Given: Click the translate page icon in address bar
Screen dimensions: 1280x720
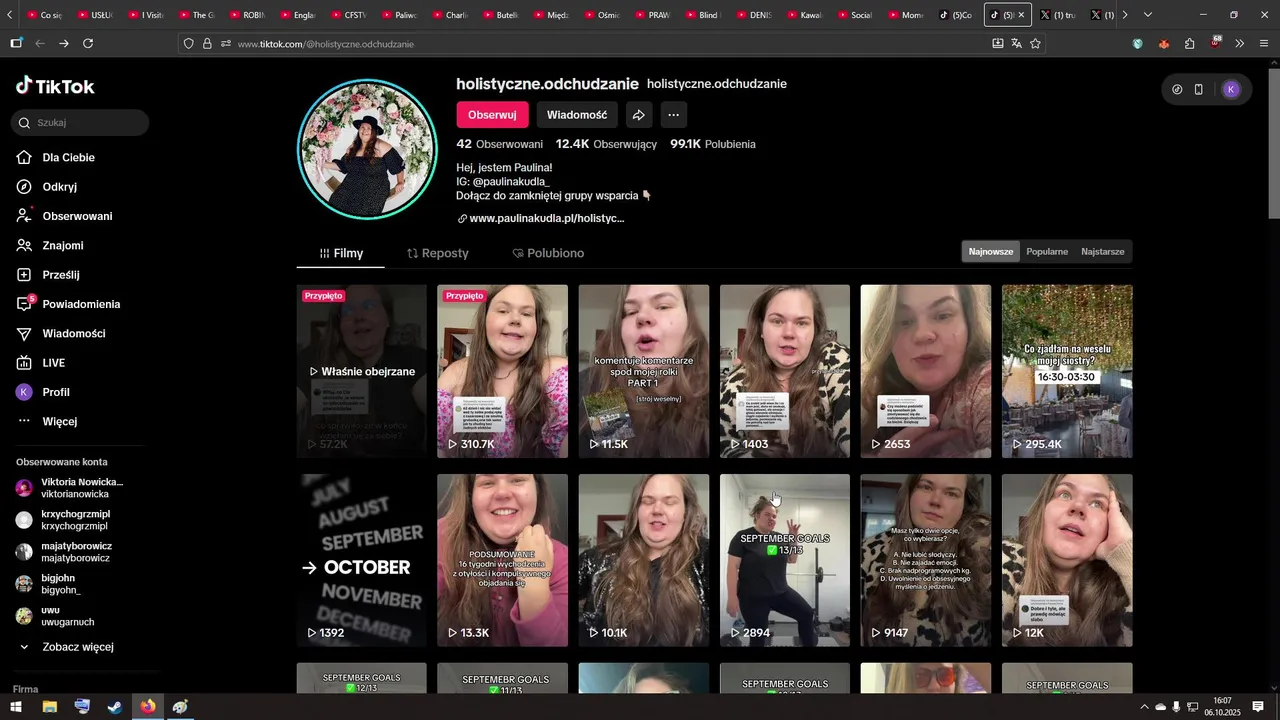Looking at the screenshot, I should [x=1016, y=43].
